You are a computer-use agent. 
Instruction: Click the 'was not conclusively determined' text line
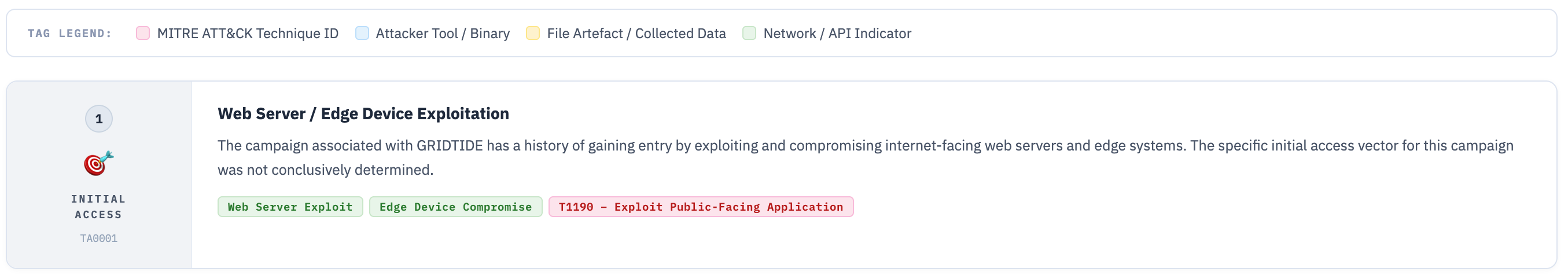click(x=326, y=170)
